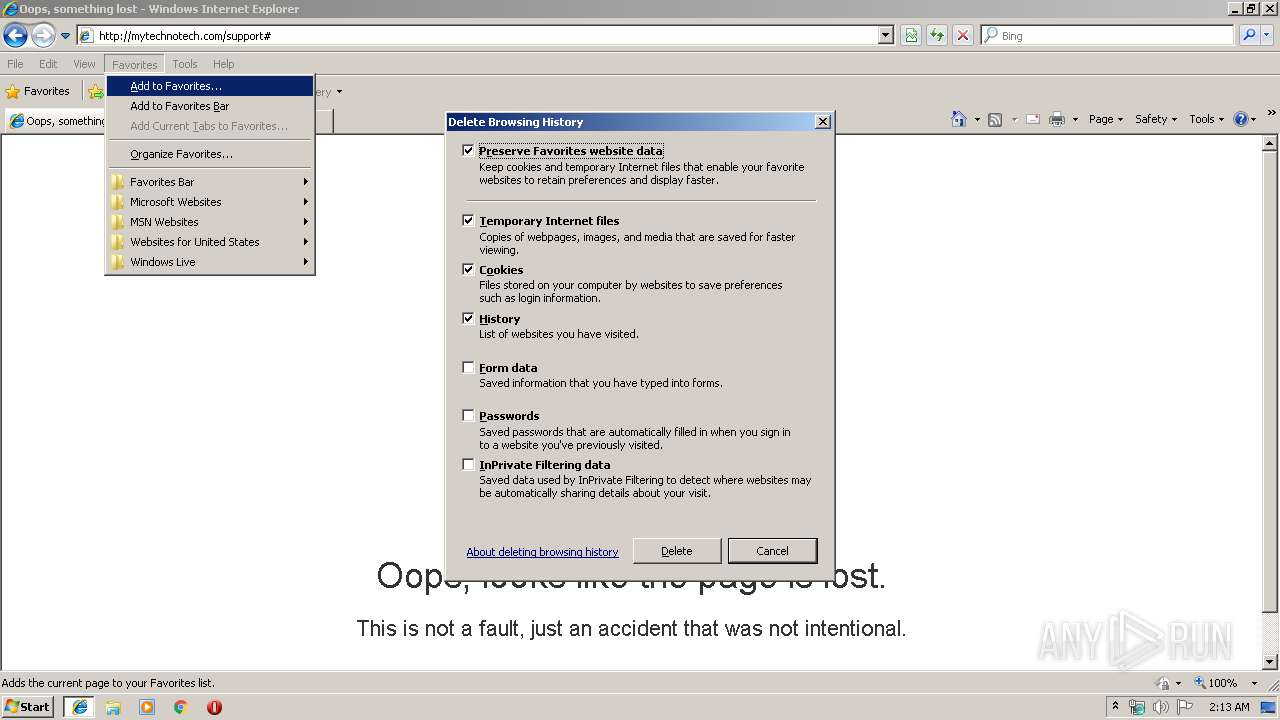The width and height of the screenshot is (1280, 720).
Task: Click the volume speaker tray icon
Action: coord(1160,707)
